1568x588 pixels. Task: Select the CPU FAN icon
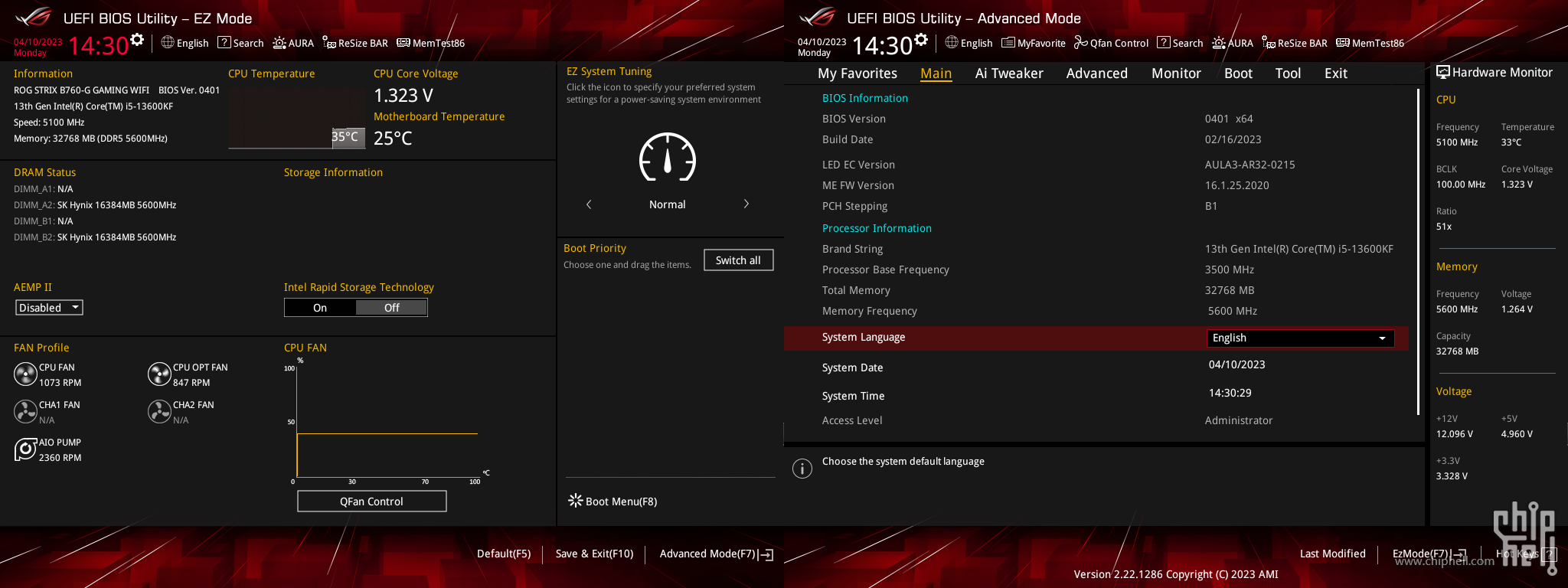click(25, 374)
